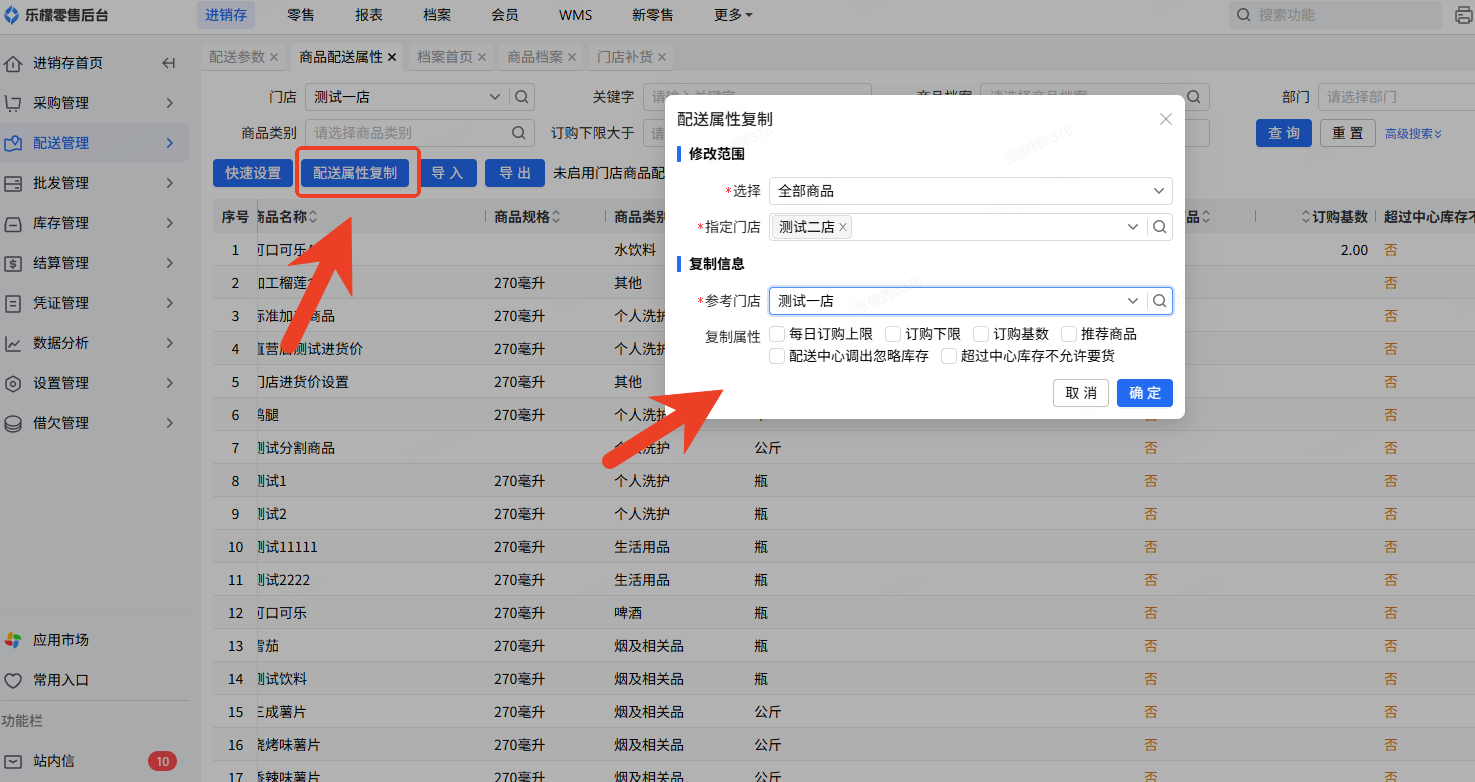Viewport: 1475px width, 782px height.
Task: Close the 配送属性复制 dialog
Action: [1165, 119]
